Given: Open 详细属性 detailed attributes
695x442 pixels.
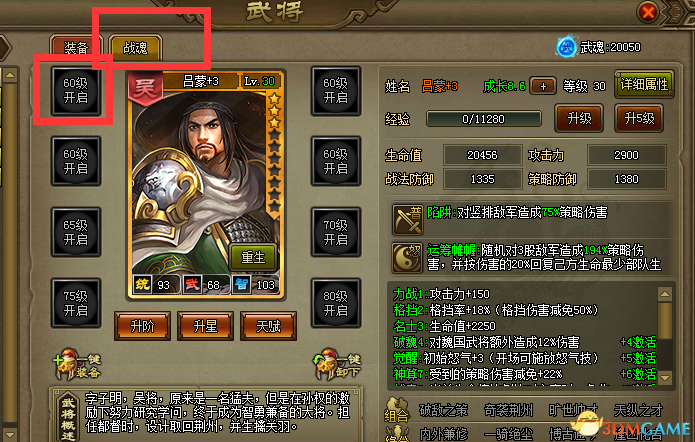Looking at the screenshot, I should [x=644, y=84].
